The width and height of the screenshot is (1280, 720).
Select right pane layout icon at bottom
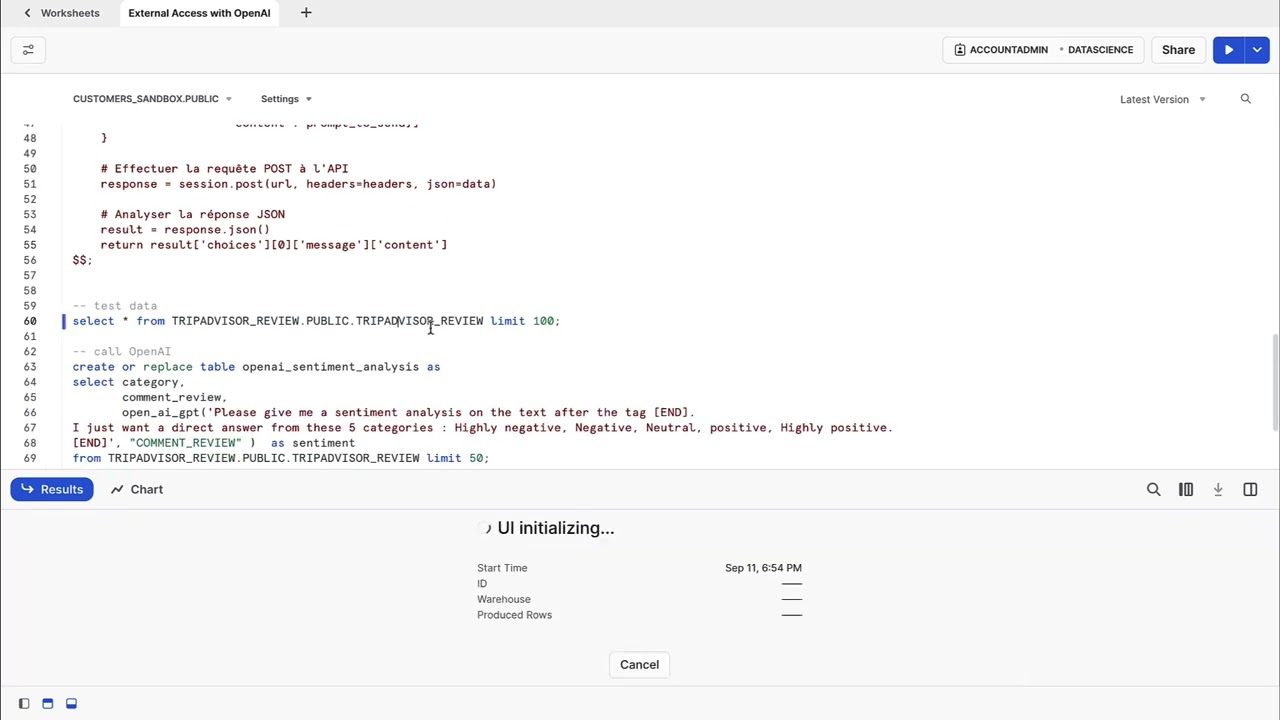coord(71,703)
